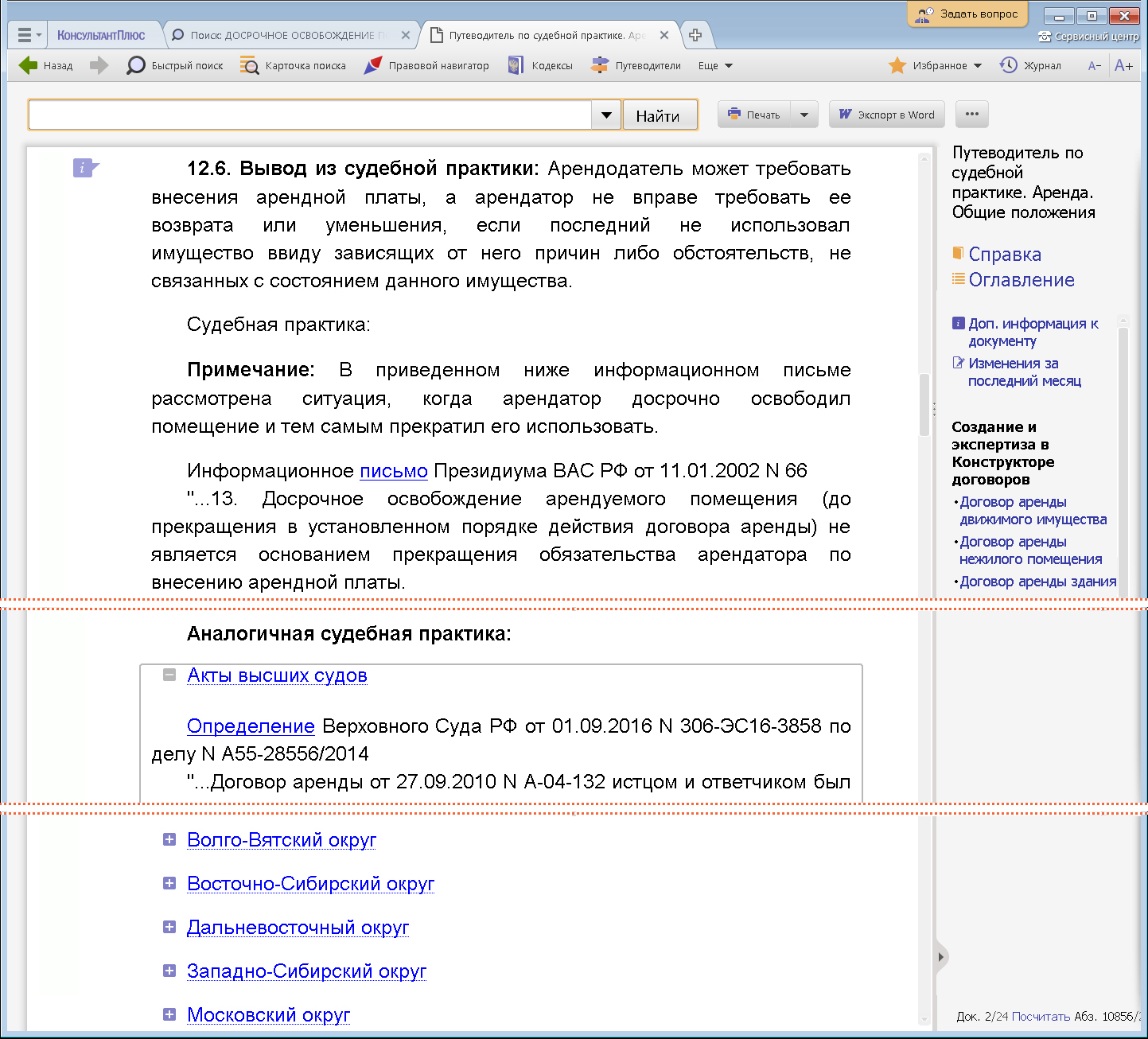Open Изменения за последний месяц
Image resolution: width=1148 pixels, height=1039 pixels.
click(1025, 372)
